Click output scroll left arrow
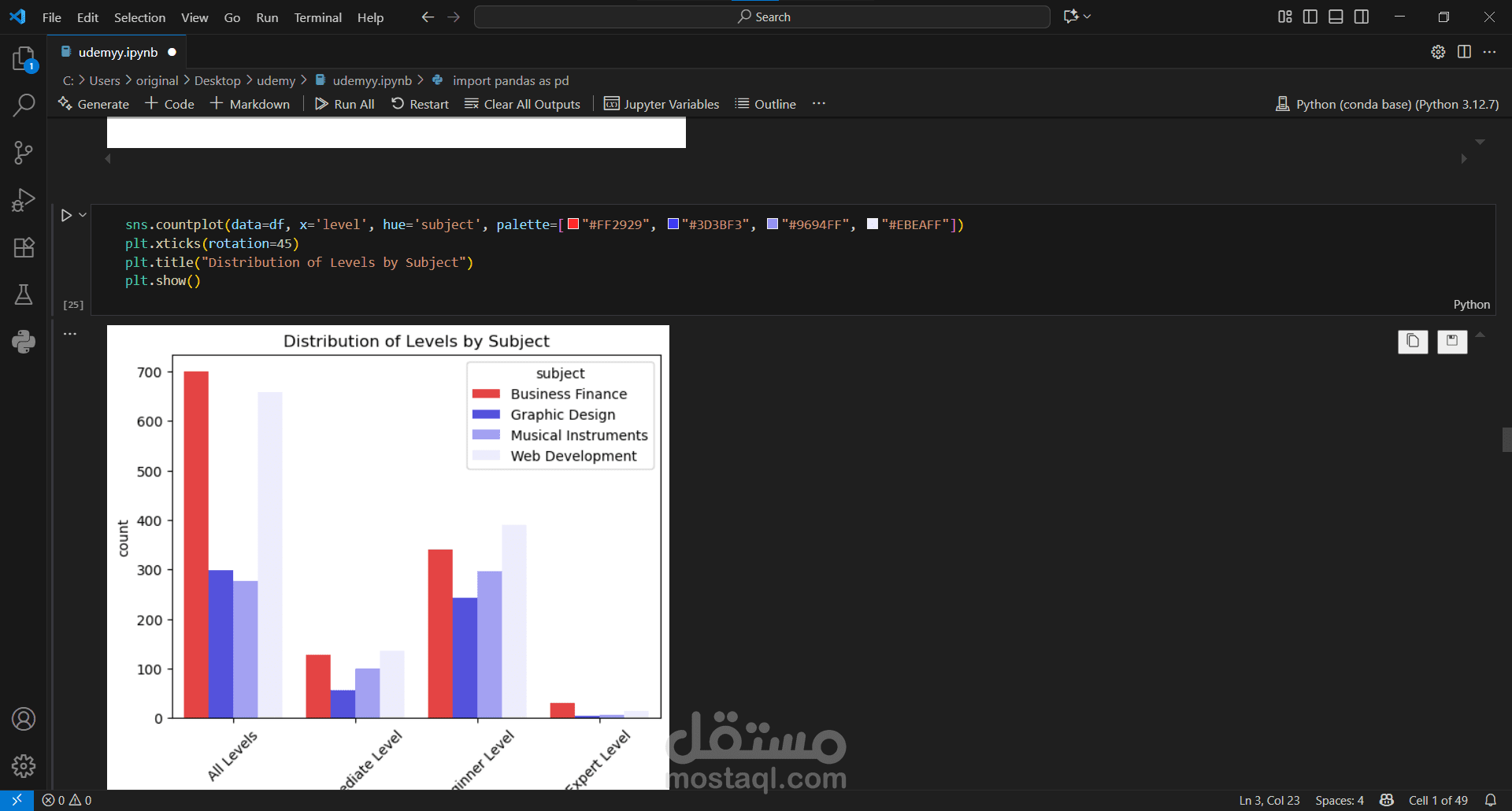Image resolution: width=1512 pixels, height=811 pixels. [108, 159]
